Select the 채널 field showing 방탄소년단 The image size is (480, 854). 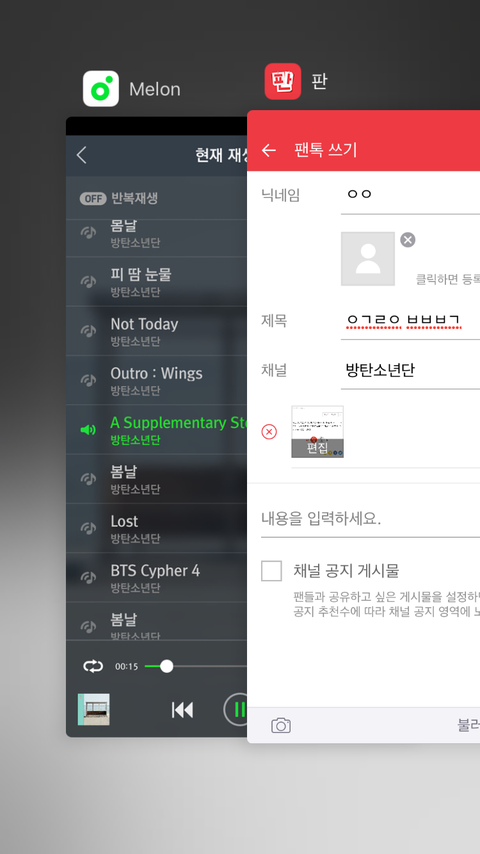(410, 370)
